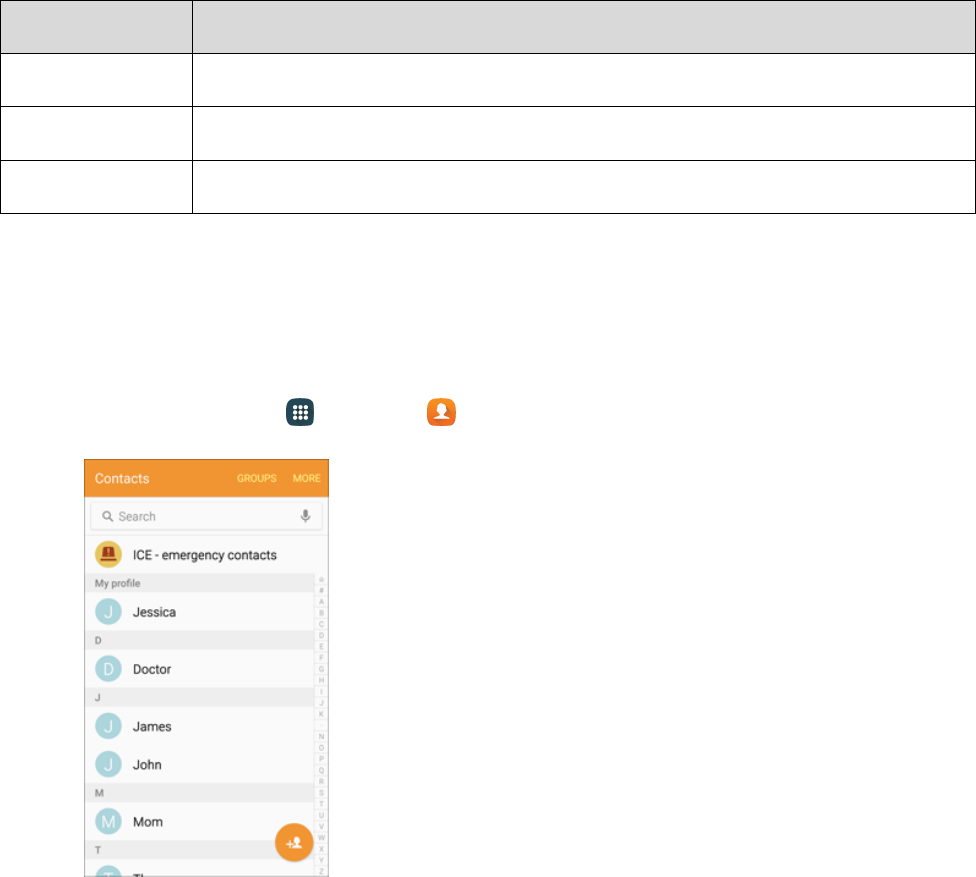This screenshot has width=976, height=877.
Task: Open the Doctor contact
Action: click(x=199, y=669)
